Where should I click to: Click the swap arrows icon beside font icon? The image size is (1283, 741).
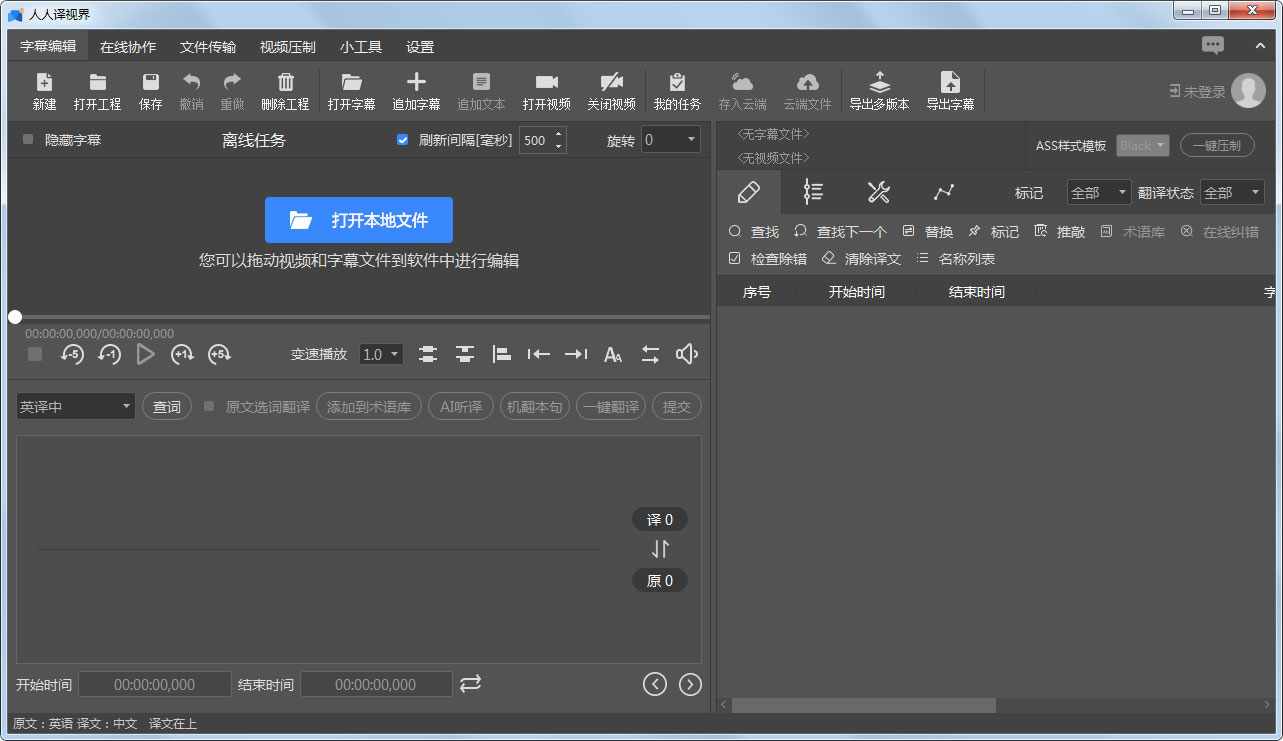click(x=650, y=354)
